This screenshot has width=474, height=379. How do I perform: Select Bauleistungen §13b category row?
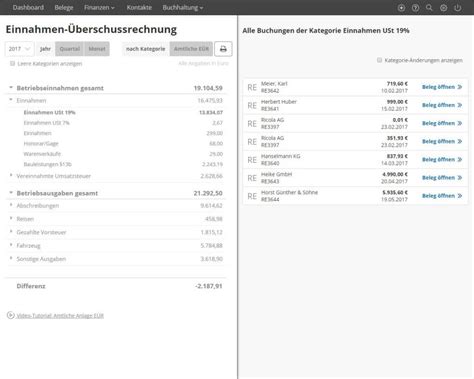(123, 164)
